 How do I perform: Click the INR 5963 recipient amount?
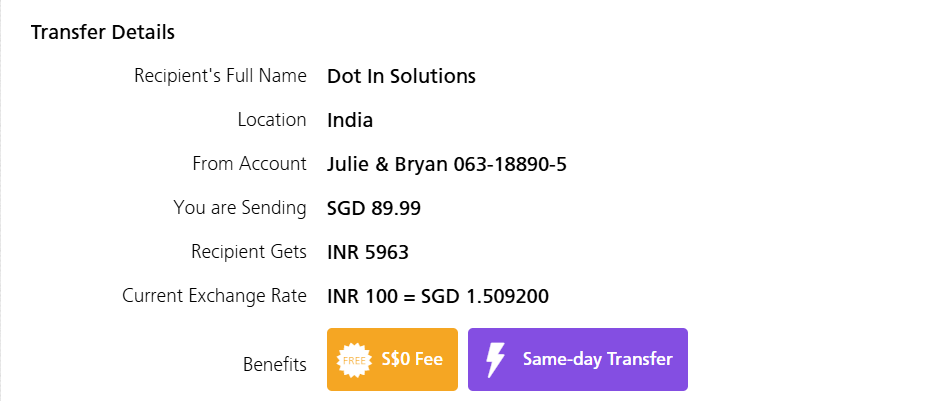pos(368,253)
